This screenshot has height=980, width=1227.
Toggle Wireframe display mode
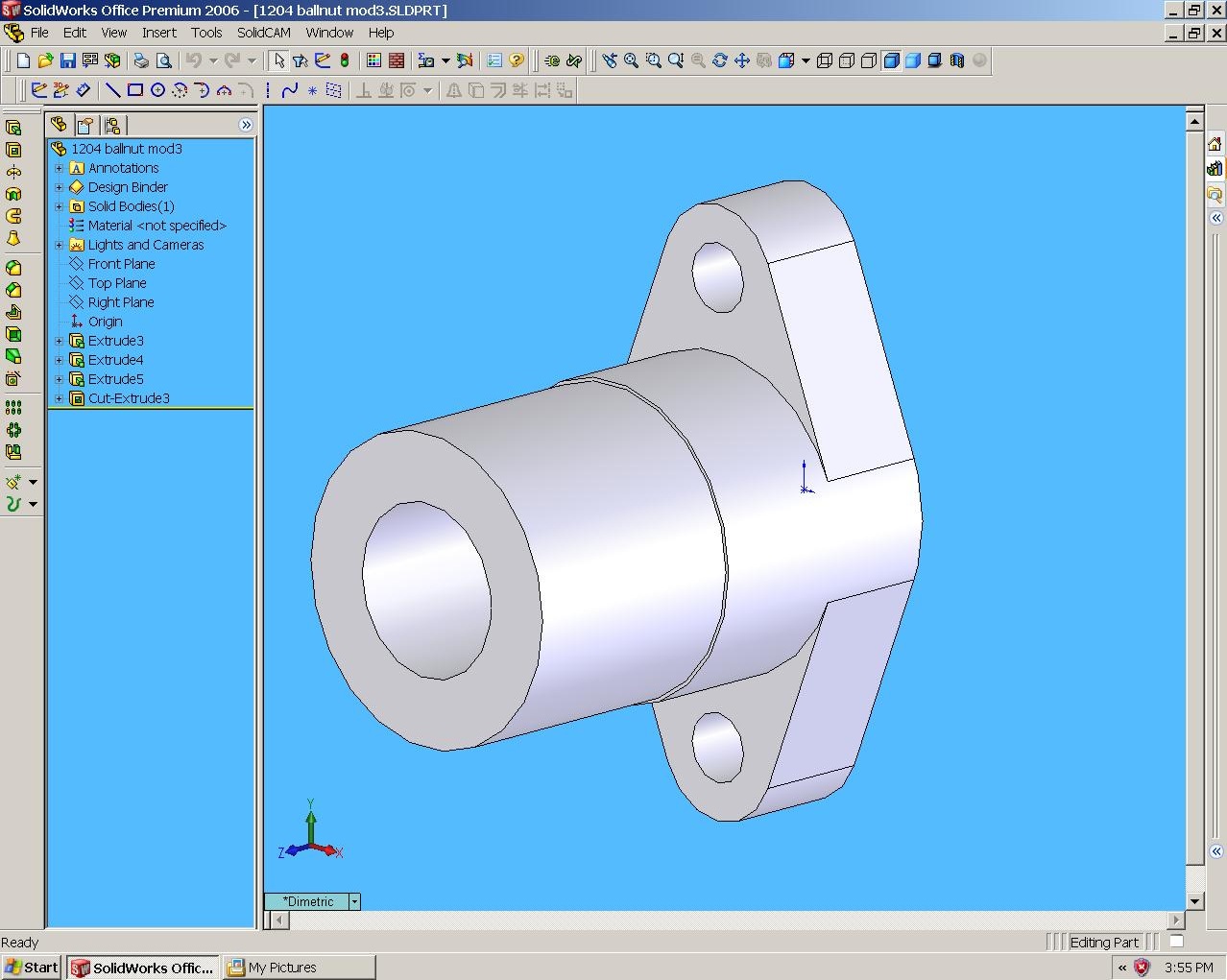(825, 60)
